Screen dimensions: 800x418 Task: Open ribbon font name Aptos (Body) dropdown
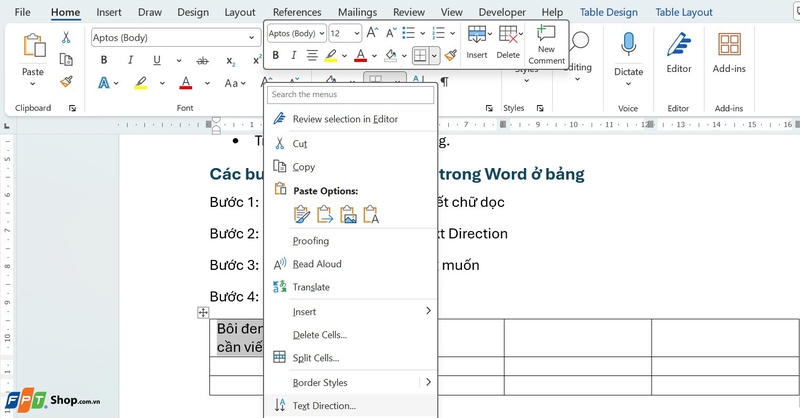pyautogui.click(x=252, y=38)
